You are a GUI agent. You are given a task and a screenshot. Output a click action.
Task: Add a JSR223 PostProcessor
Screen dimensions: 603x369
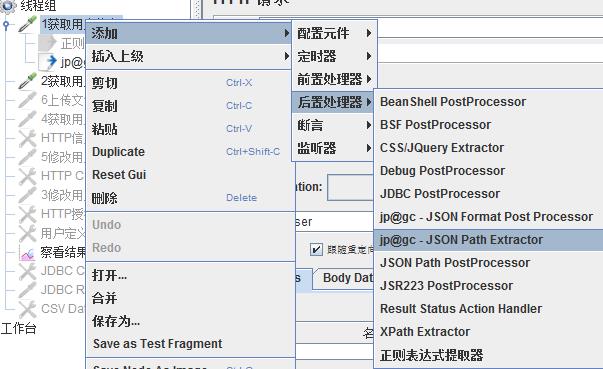[x=488, y=286]
